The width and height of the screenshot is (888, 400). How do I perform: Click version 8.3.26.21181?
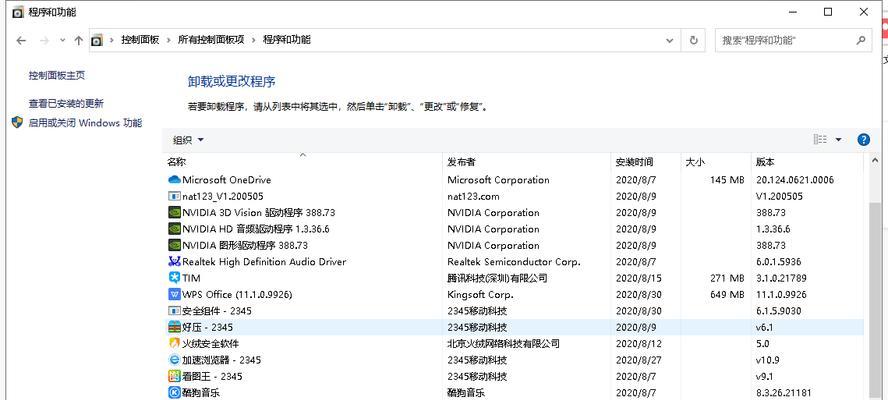click(x=783, y=393)
